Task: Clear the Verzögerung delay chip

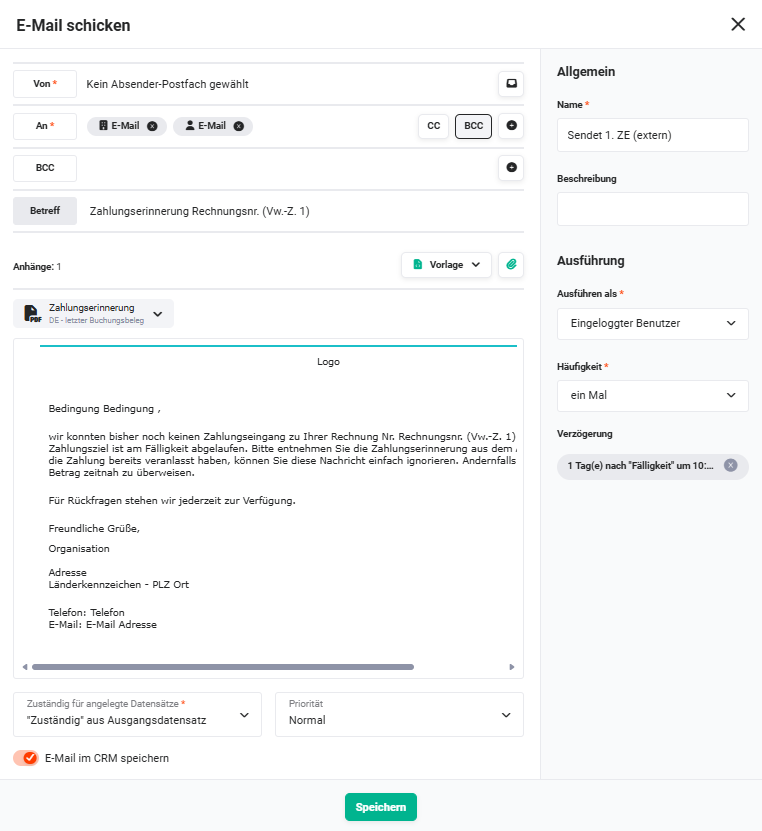Action: (731, 465)
